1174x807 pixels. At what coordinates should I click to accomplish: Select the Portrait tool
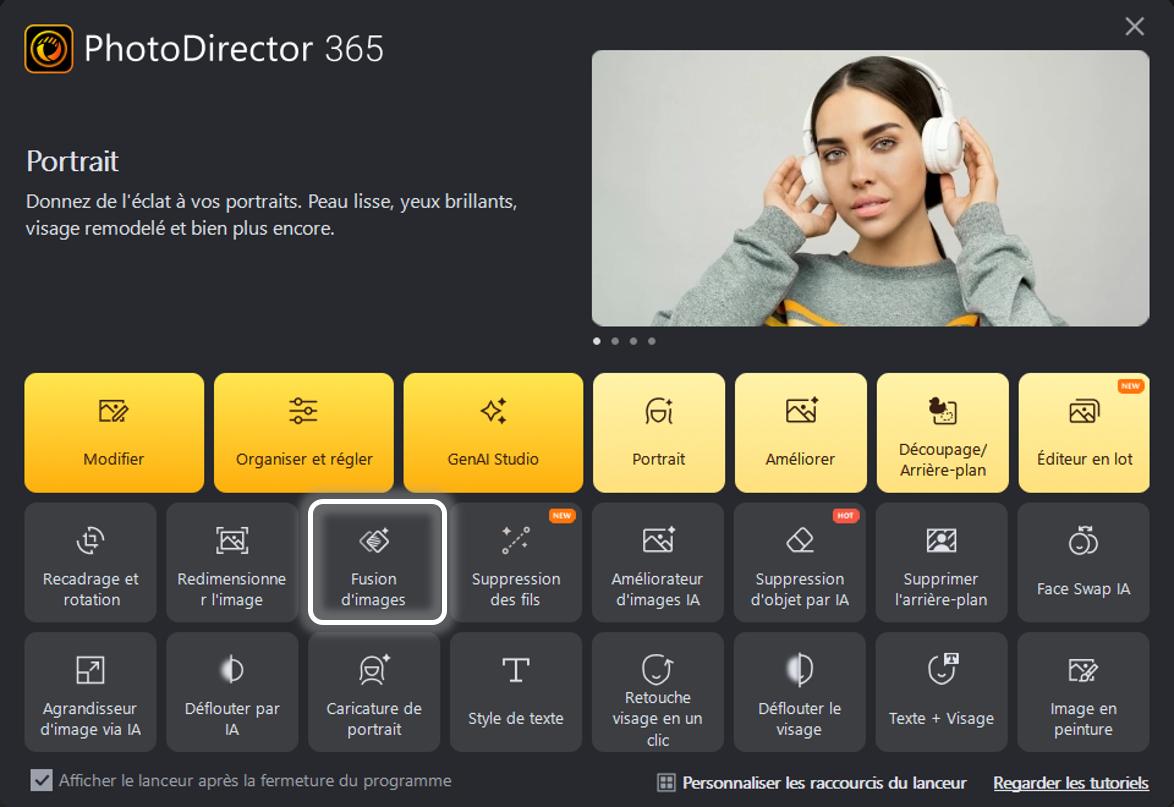click(658, 432)
